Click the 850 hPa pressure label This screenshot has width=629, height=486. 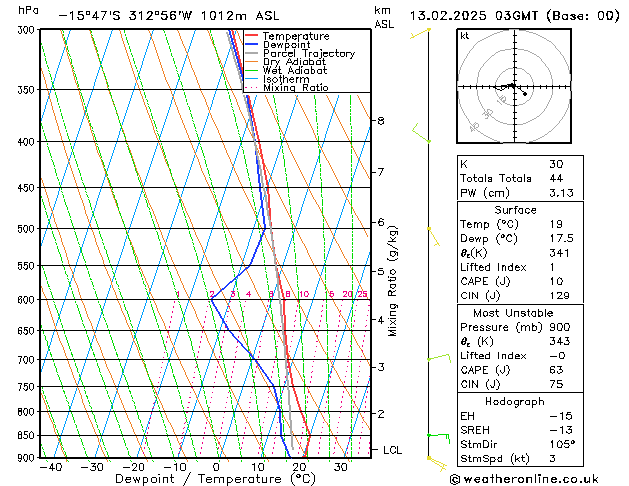point(28,436)
